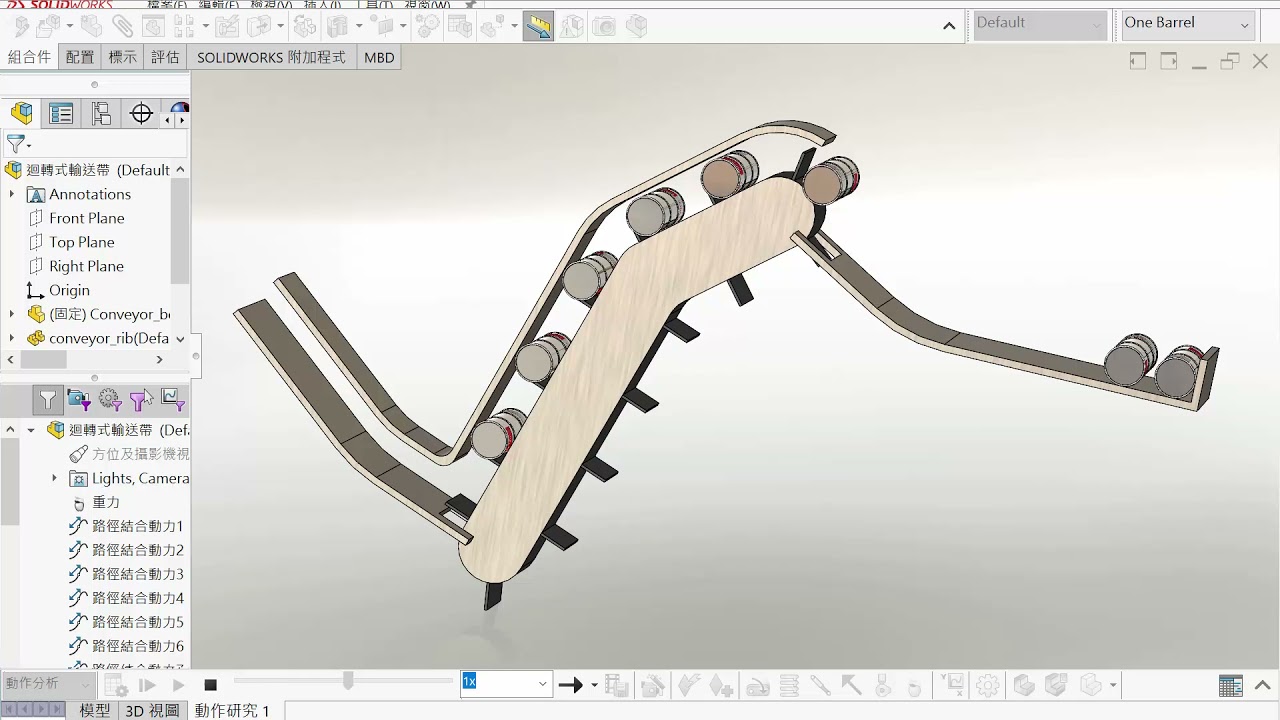Expand Lights, Camera node in motion tree

pos(54,478)
